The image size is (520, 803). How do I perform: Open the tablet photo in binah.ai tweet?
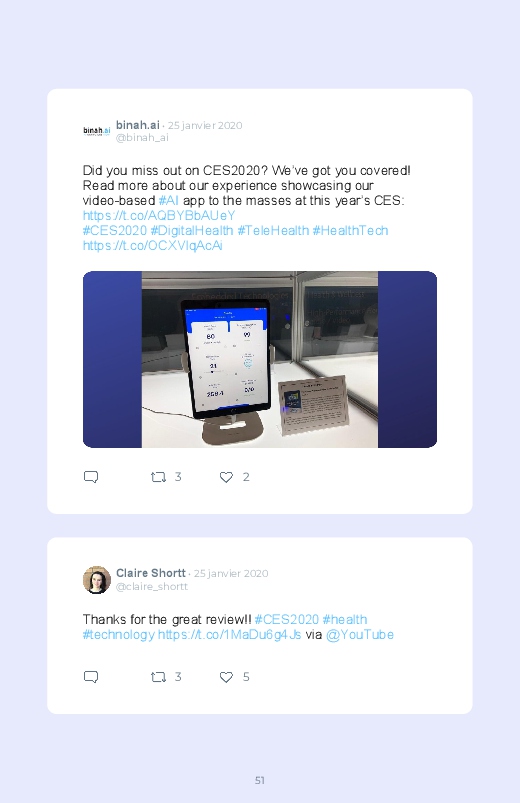click(x=260, y=360)
